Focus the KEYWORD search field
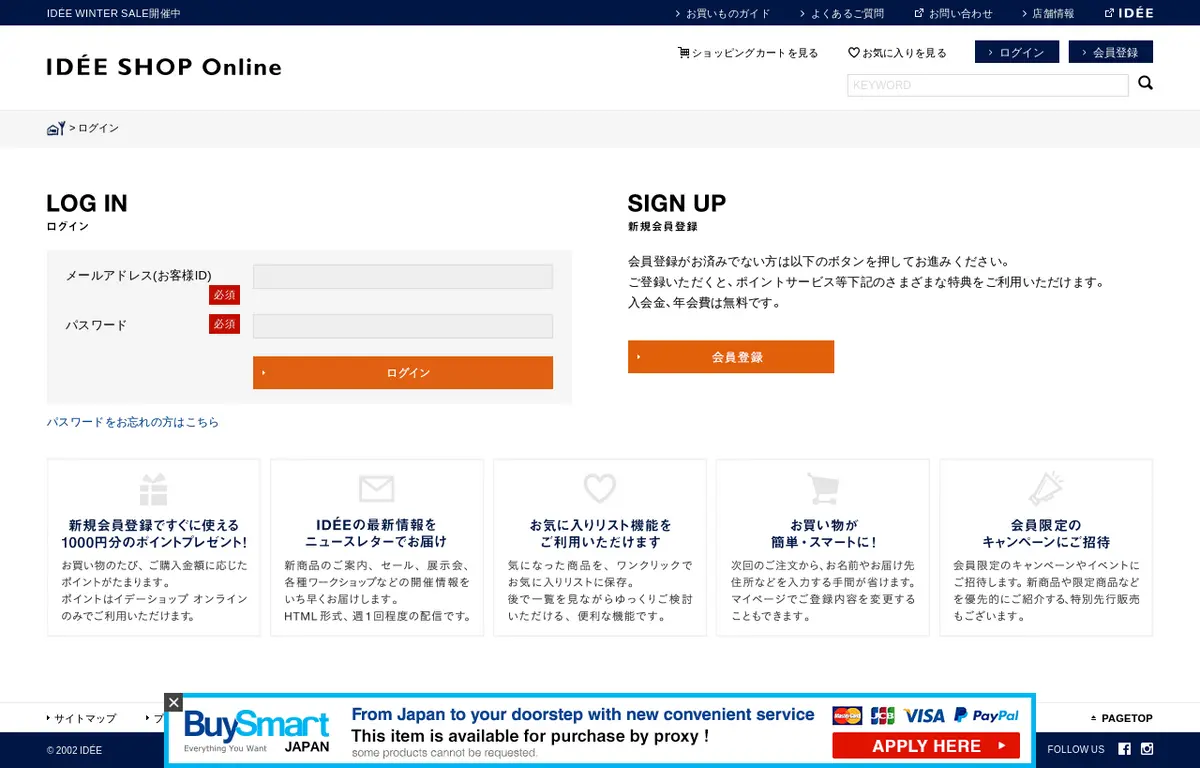This screenshot has height=768, width=1200. [988, 85]
